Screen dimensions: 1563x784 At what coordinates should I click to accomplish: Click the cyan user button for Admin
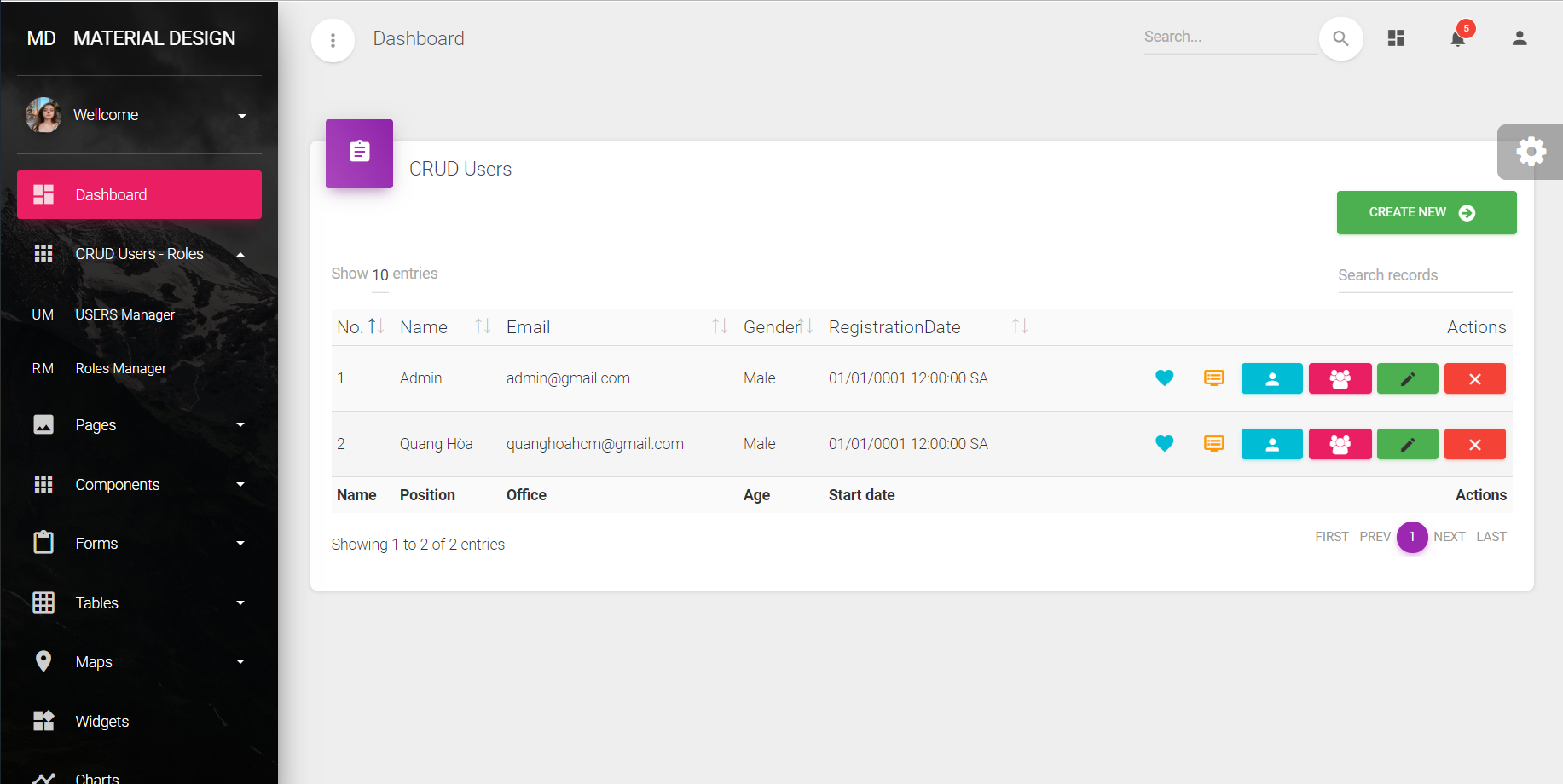click(1271, 379)
